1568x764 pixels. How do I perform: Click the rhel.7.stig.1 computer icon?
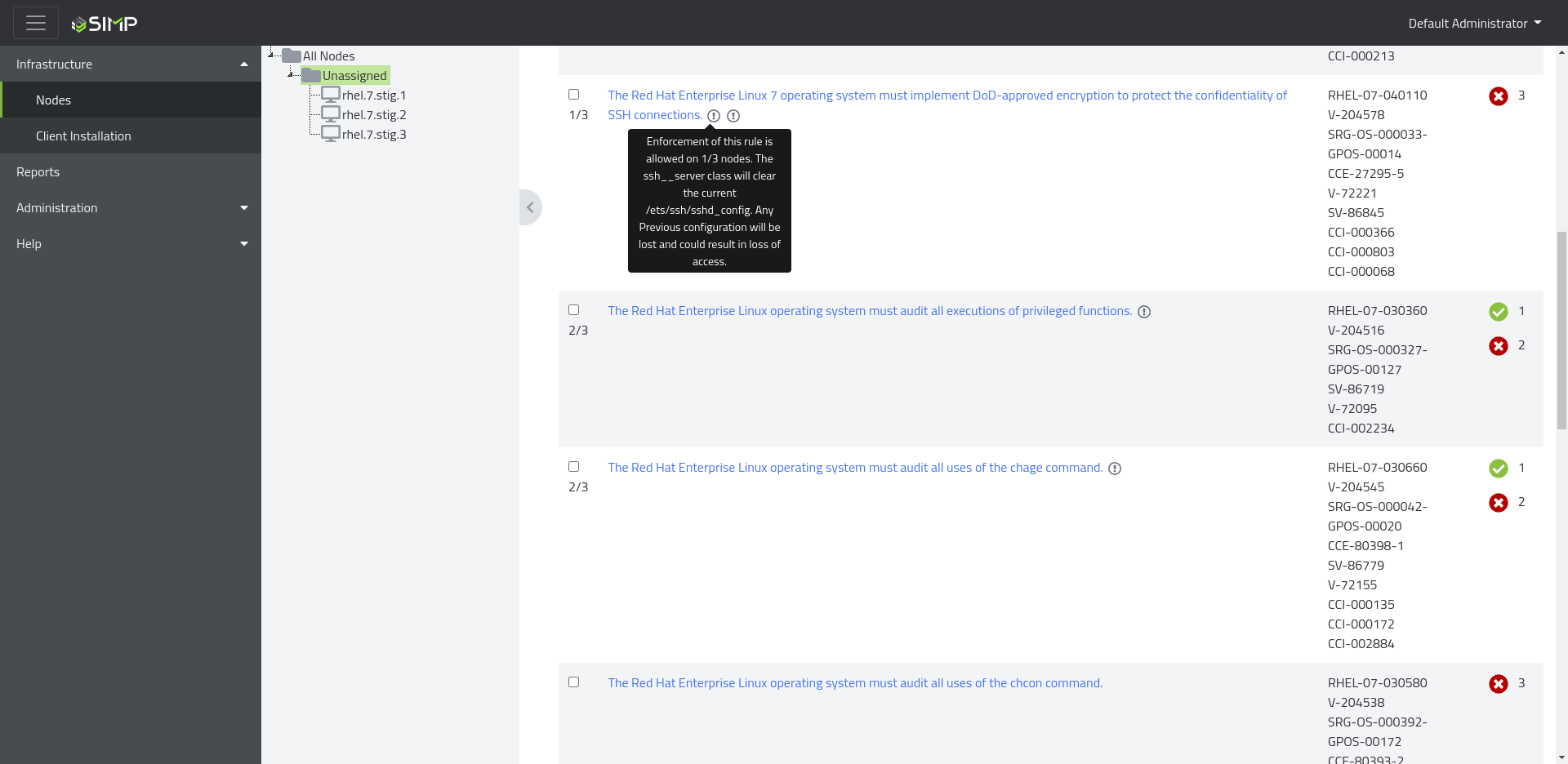[x=331, y=95]
